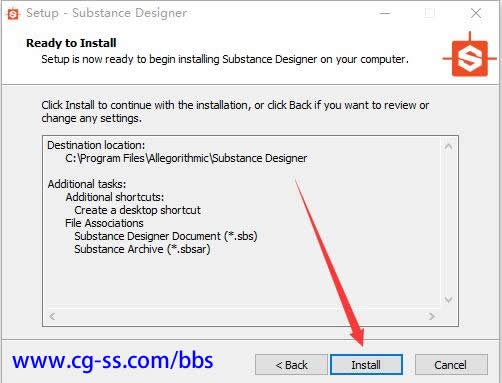Click the Substance Designer title bar icon
Image resolution: width=502 pixels, height=383 pixels.
click(13, 14)
